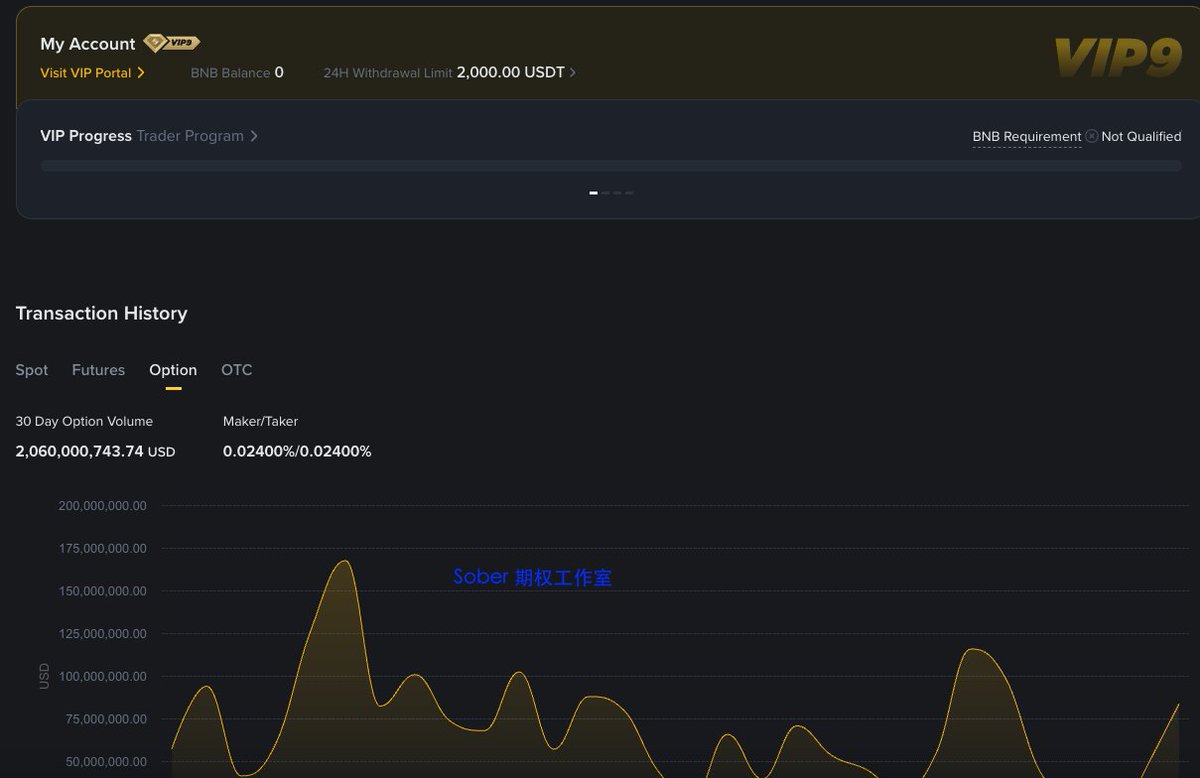1200x778 pixels.
Task: Expand the 24H Withdrawal Limit chevron
Action: point(572,73)
